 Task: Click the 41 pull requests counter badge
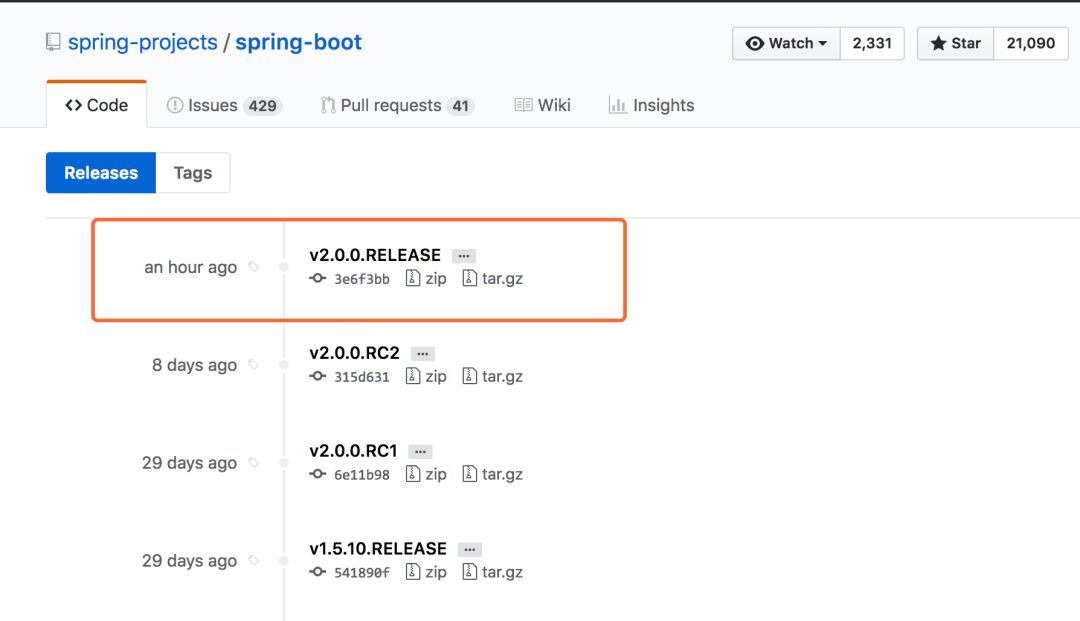(x=460, y=106)
